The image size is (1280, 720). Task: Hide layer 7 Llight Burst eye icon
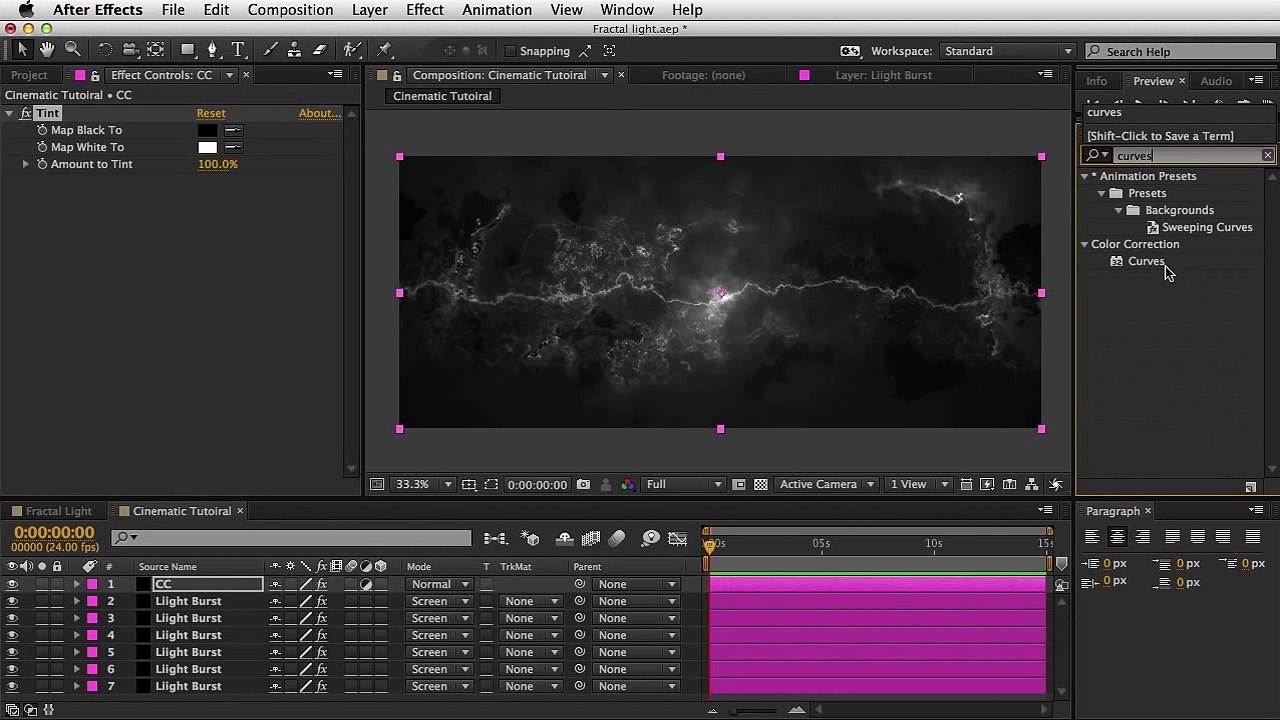(12, 686)
